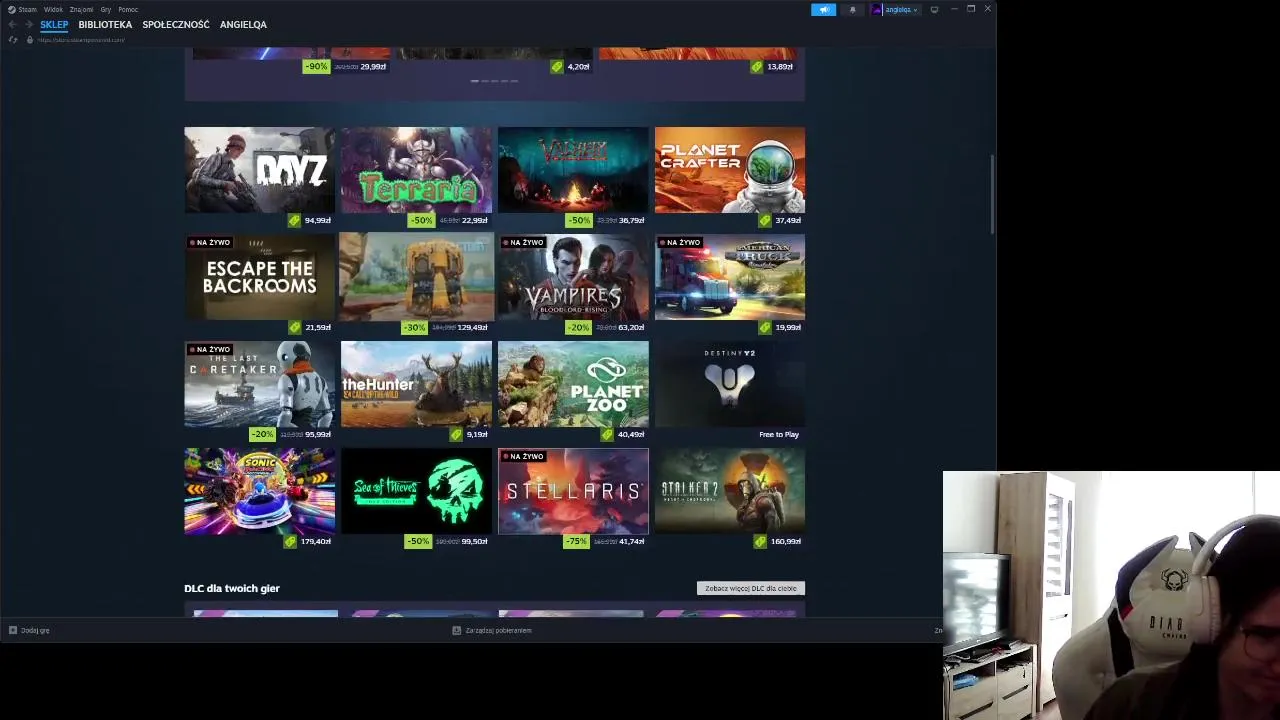Switch to the SKLEP tab
1280x720 pixels.
(54, 24)
